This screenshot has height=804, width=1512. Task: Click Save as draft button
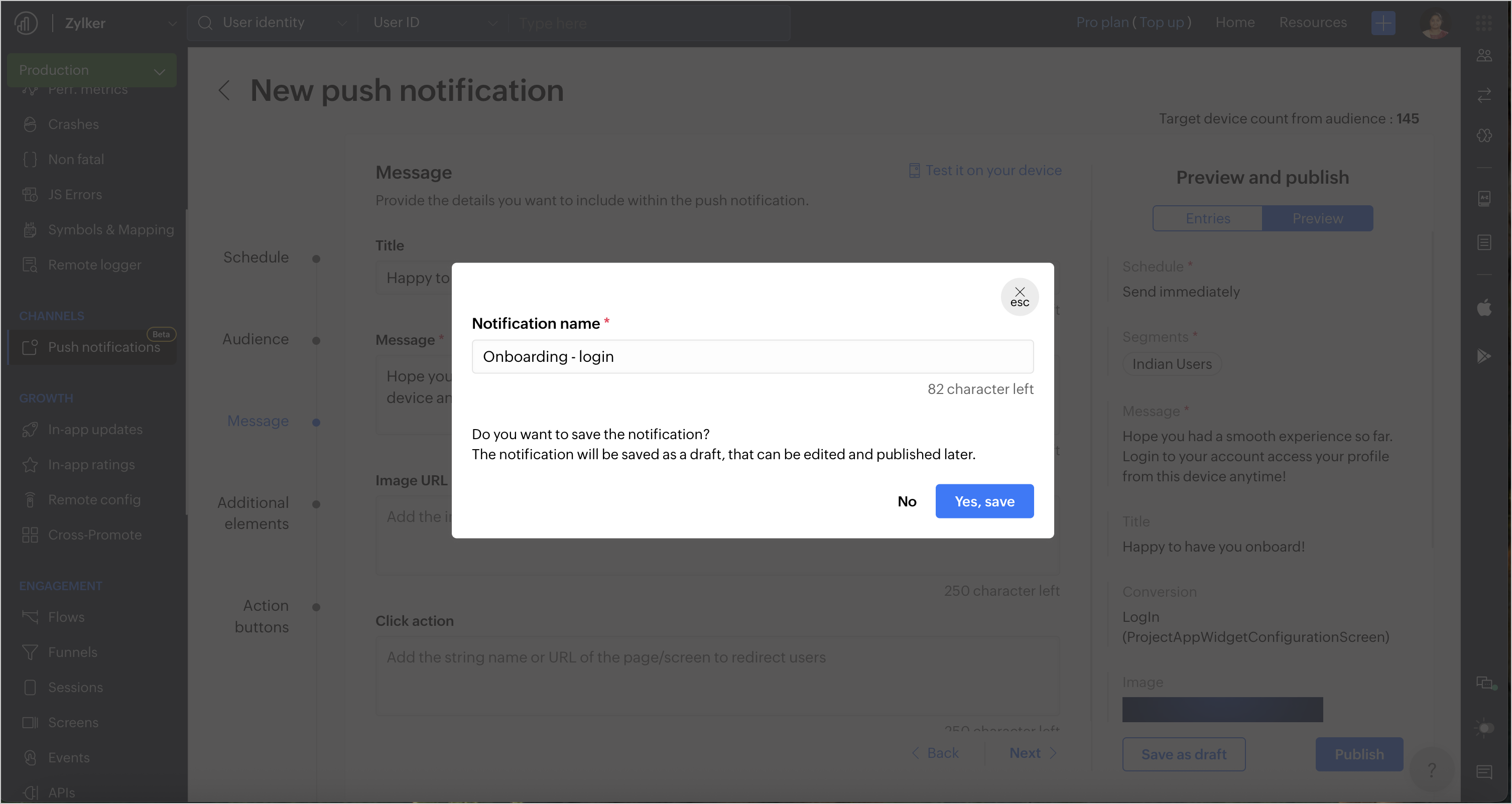(x=1183, y=754)
